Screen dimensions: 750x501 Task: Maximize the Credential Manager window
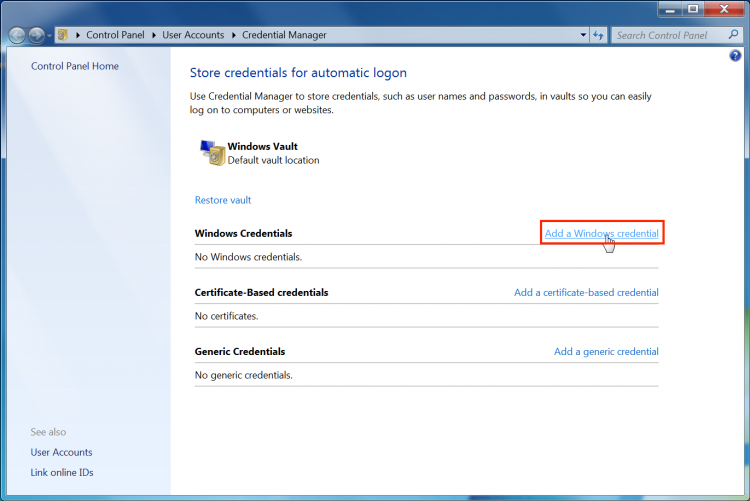click(693, 9)
